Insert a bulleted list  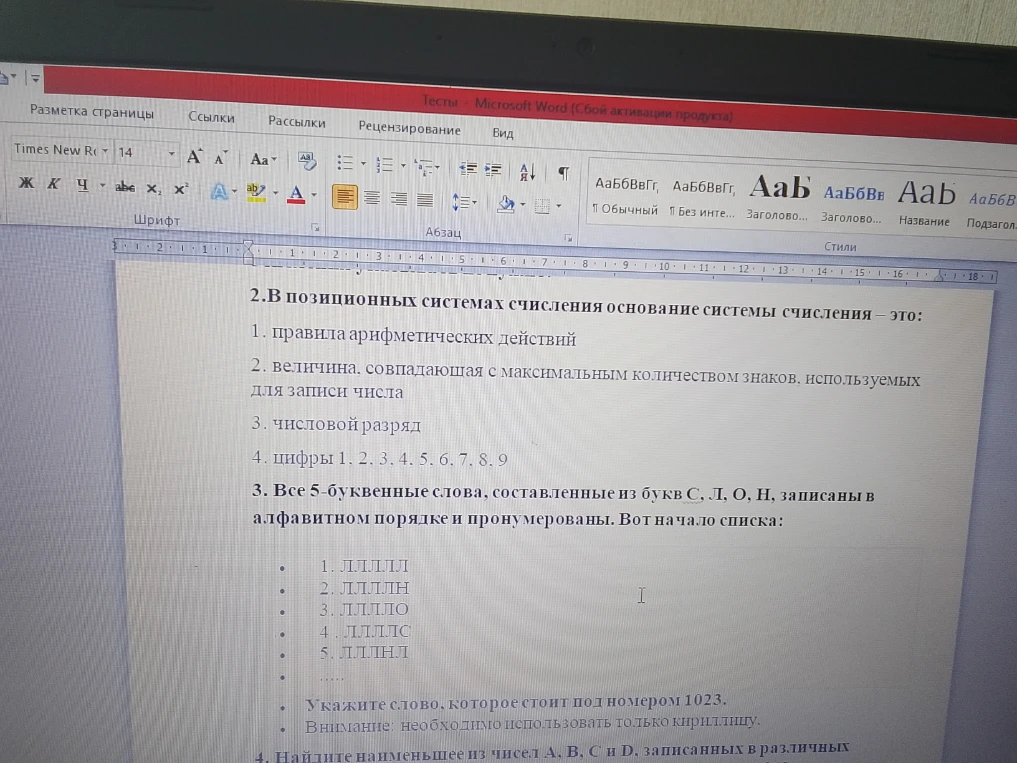coord(344,162)
